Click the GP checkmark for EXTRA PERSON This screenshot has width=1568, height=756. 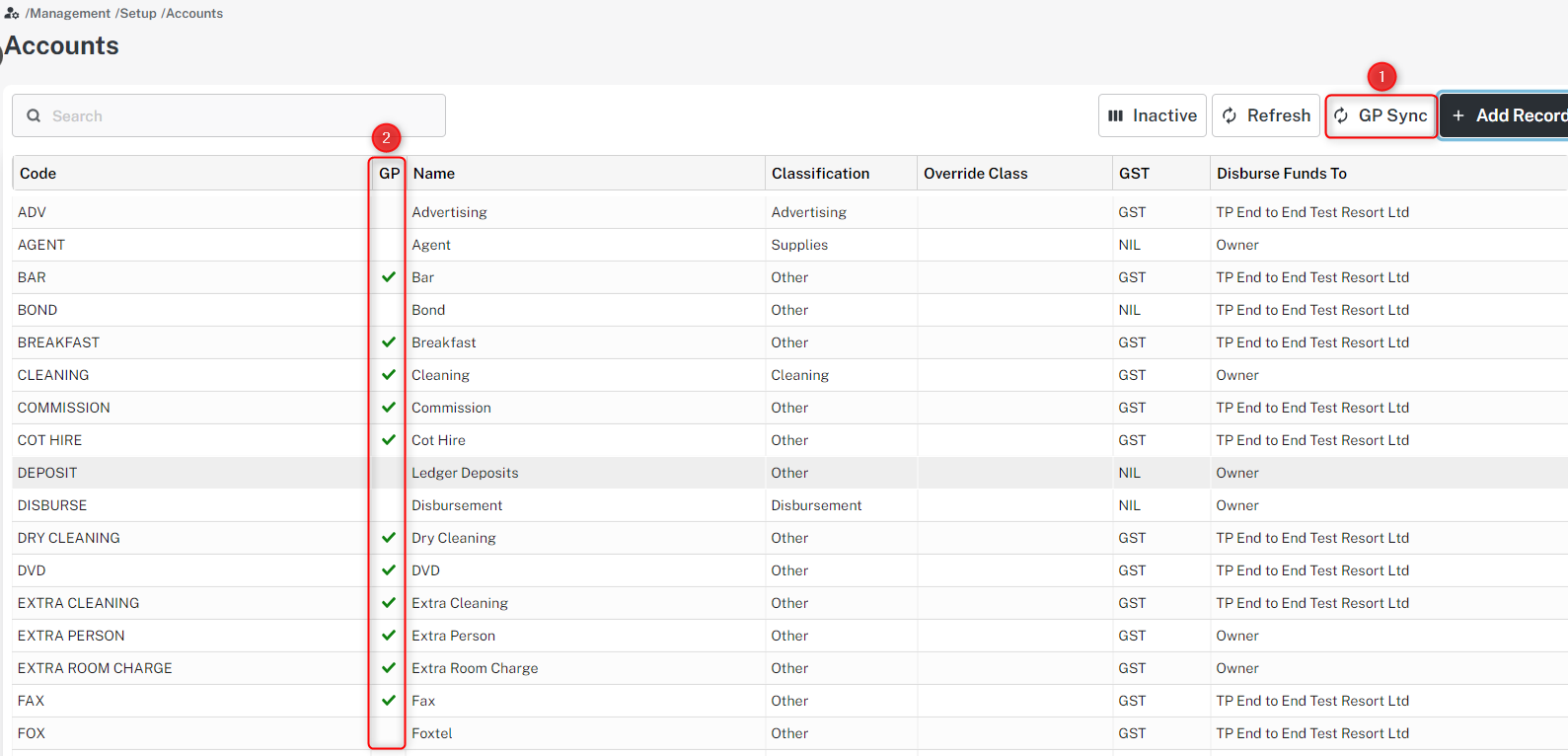pyautogui.click(x=389, y=636)
